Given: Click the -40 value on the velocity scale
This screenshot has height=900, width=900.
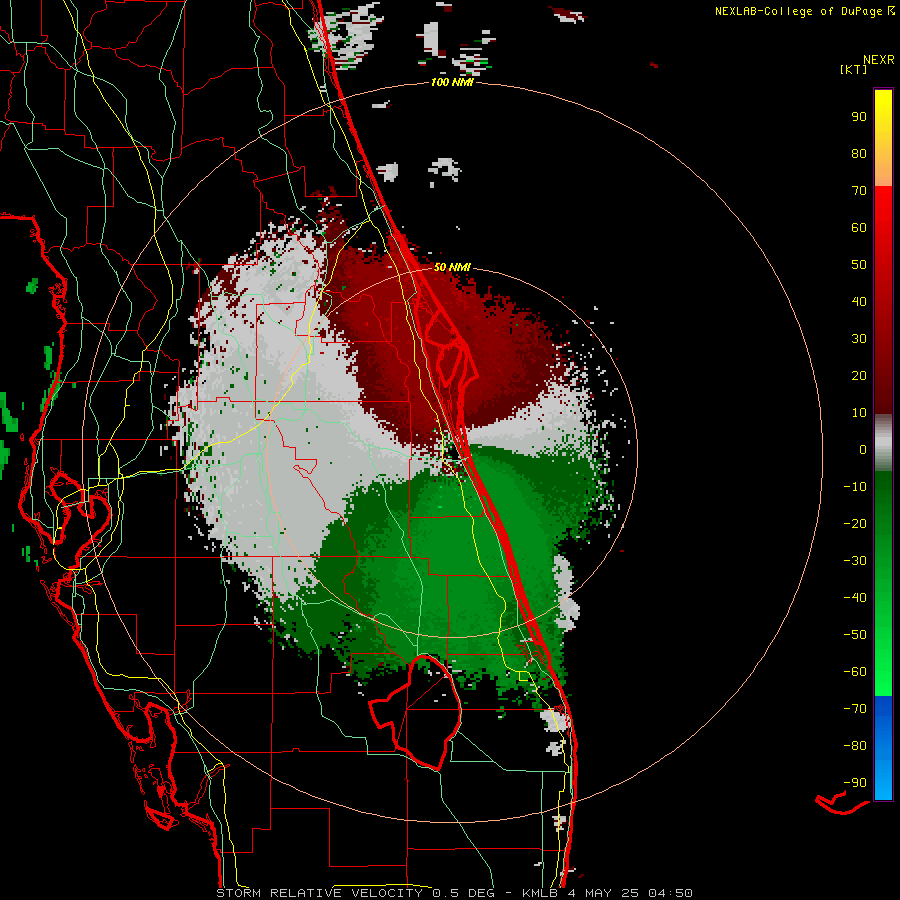Looking at the screenshot, I should [x=855, y=598].
